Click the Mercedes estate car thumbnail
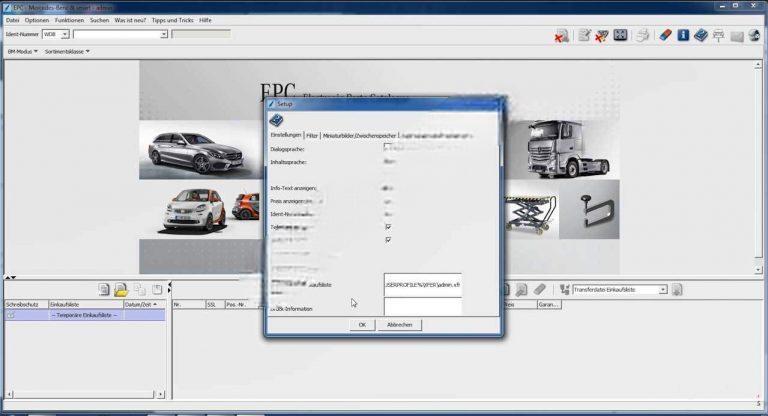The height and width of the screenshot is (416, 768). 201,150
